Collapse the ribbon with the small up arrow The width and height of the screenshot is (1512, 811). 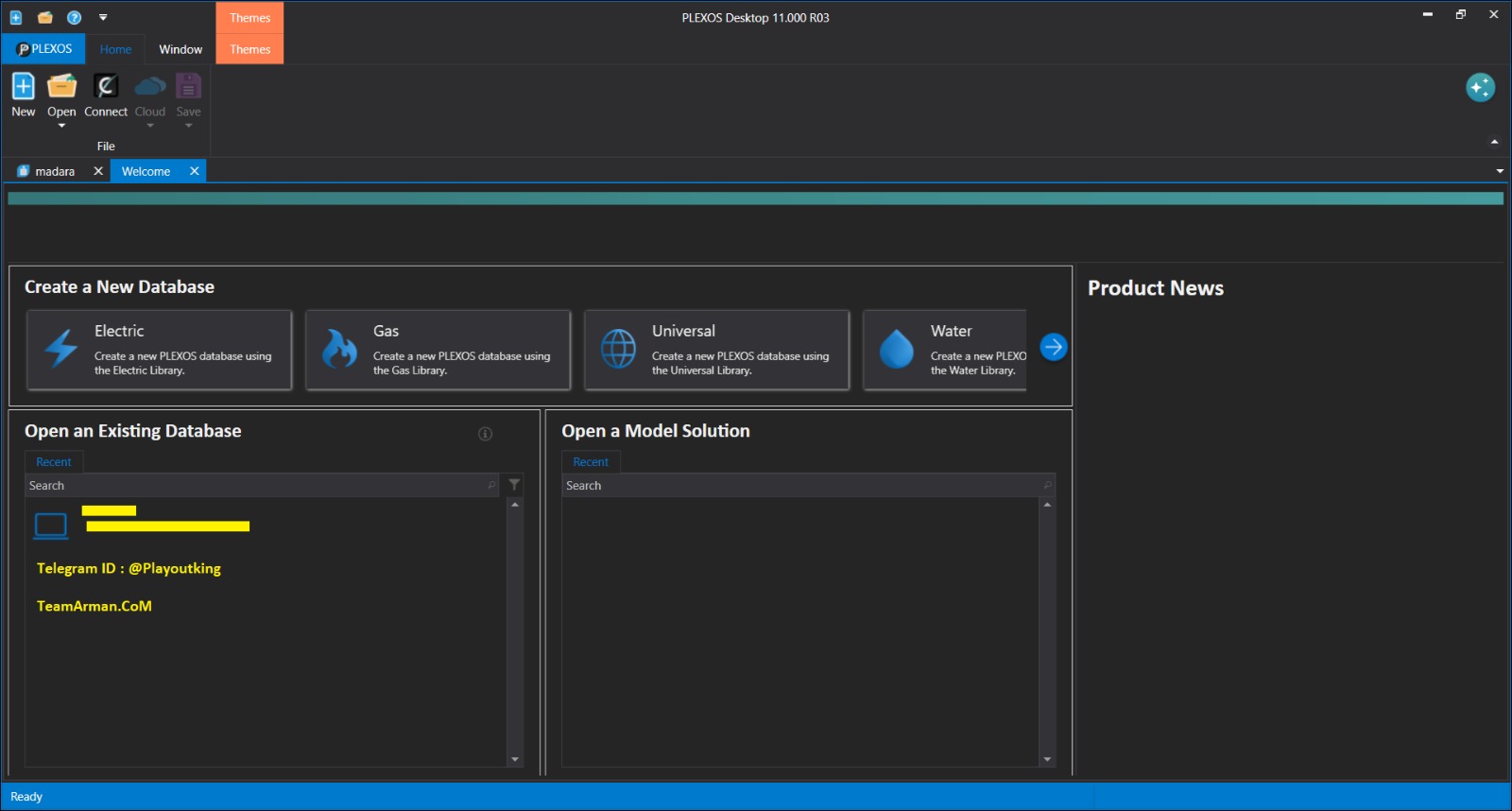[x=1494, y=142]
